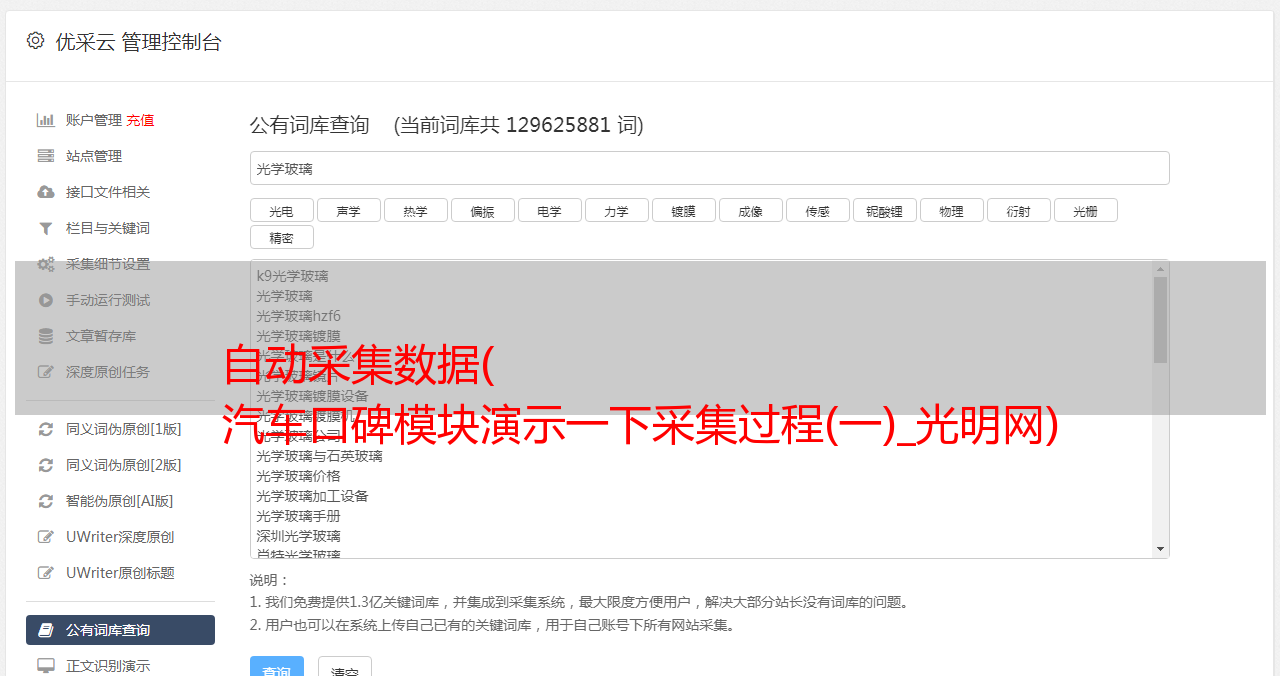The height and width of the screenshot is (676, 1280).
Task: Click the database icon for 文章暂存库
Action: point(45,336)
